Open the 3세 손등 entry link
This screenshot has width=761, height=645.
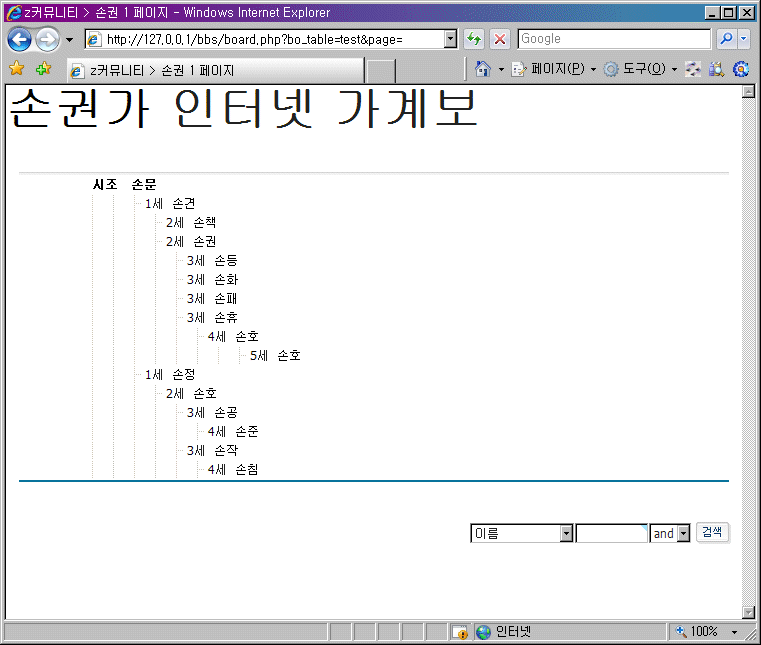[212, 260]
